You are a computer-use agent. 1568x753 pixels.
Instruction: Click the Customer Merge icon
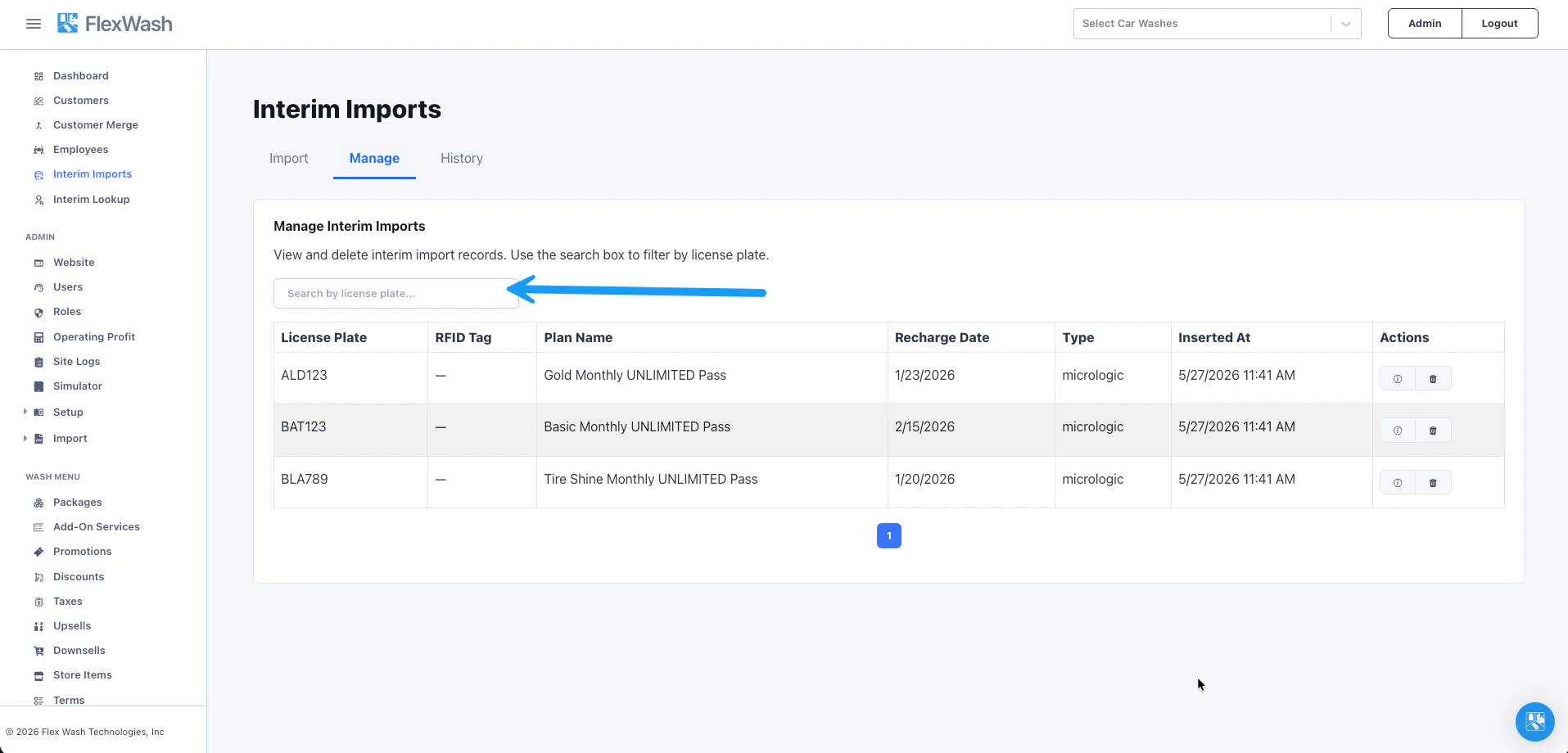coord(38,125)
